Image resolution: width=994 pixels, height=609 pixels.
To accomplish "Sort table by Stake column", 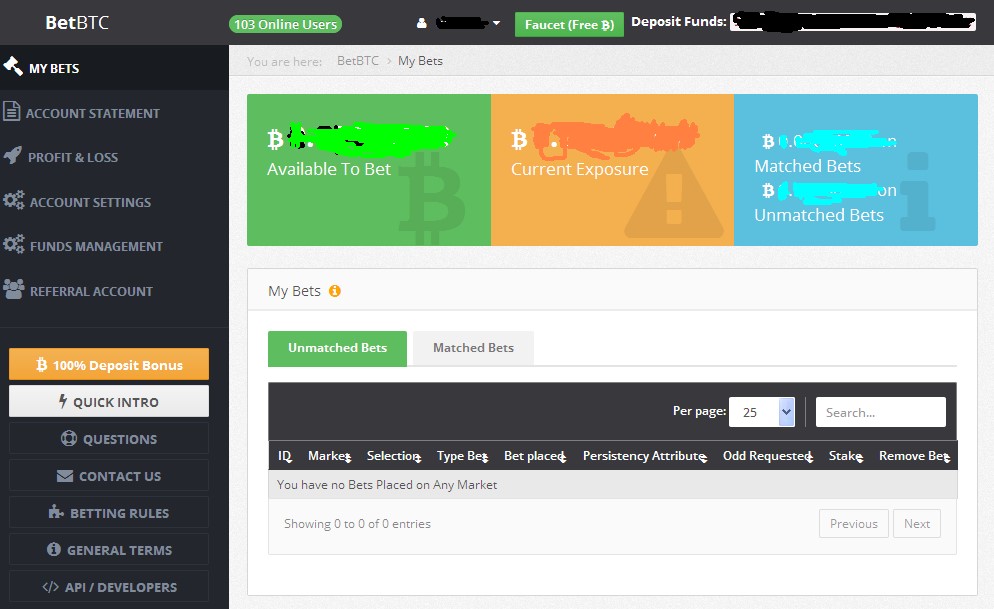I will pyautogui.click(x=846, y=456).
